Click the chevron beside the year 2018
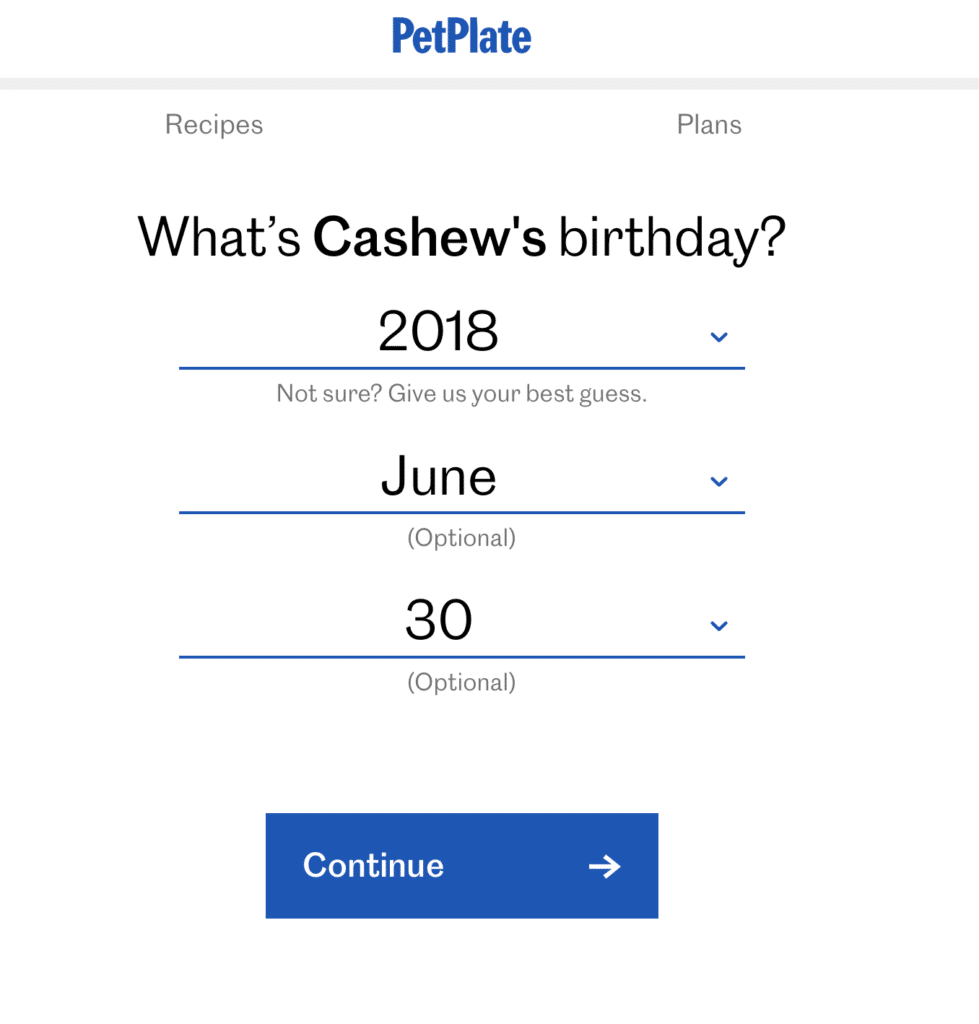The width and height of the screenshot is (979, 1024). point(718,337)
